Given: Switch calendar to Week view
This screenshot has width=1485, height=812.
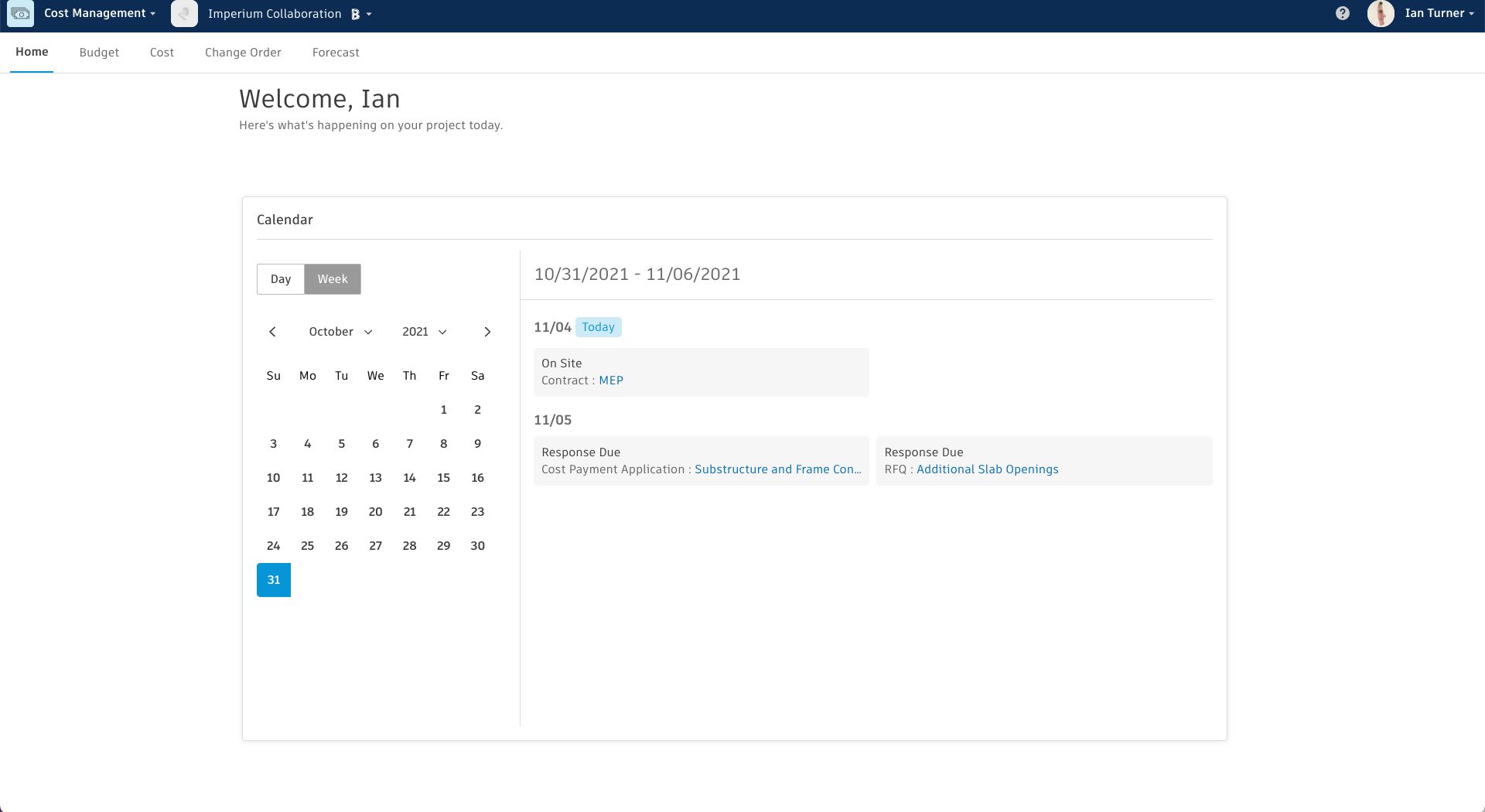Looking at the screenshot, I should 333,279.
